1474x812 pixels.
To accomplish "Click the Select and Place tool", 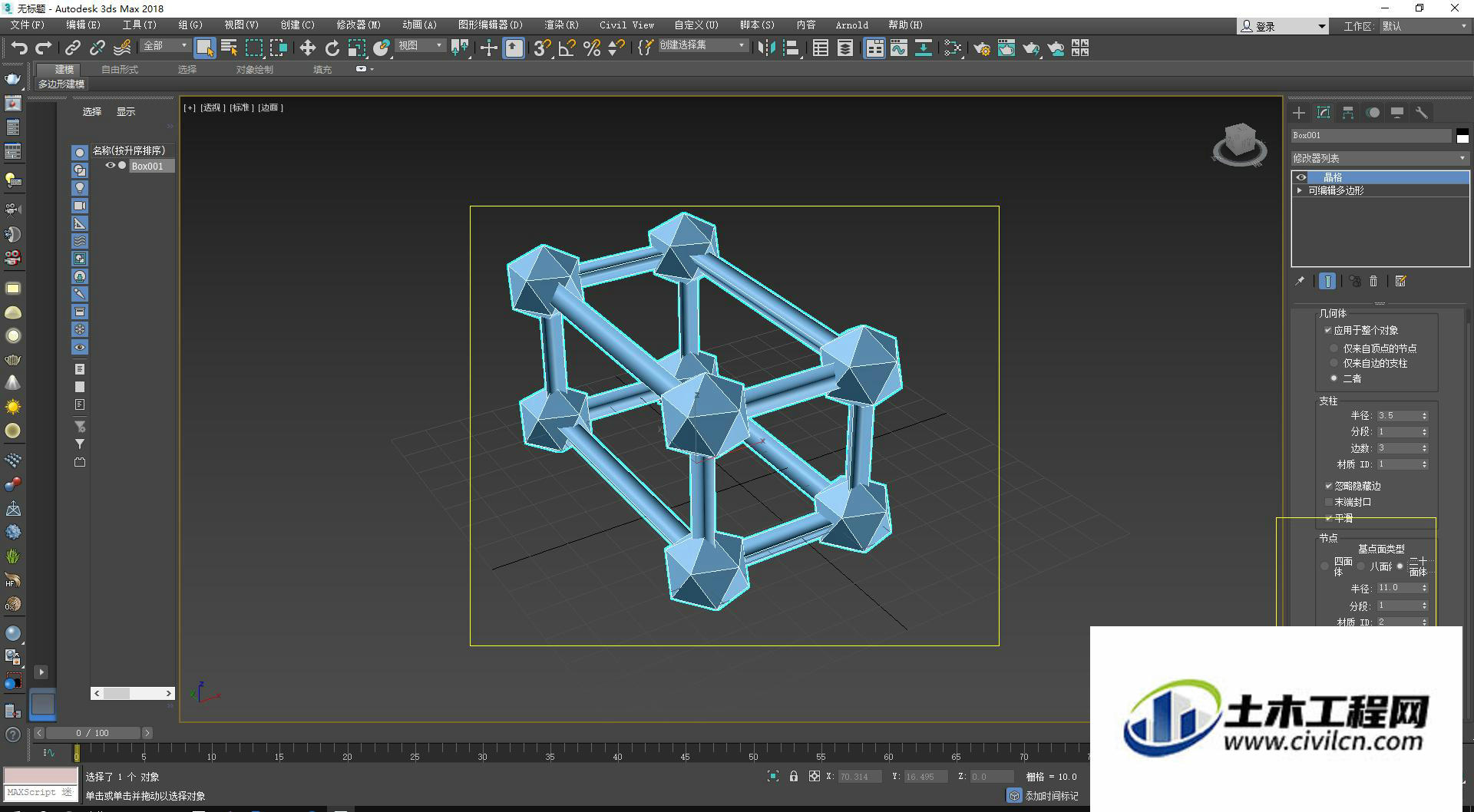I will [x=382, y=48].
